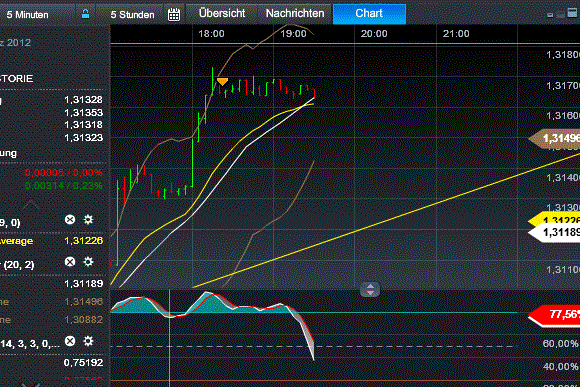This screenshot has height=387, width=580.
Task: Click the smallest window layout icon at top right
Action: coord(550,15)
